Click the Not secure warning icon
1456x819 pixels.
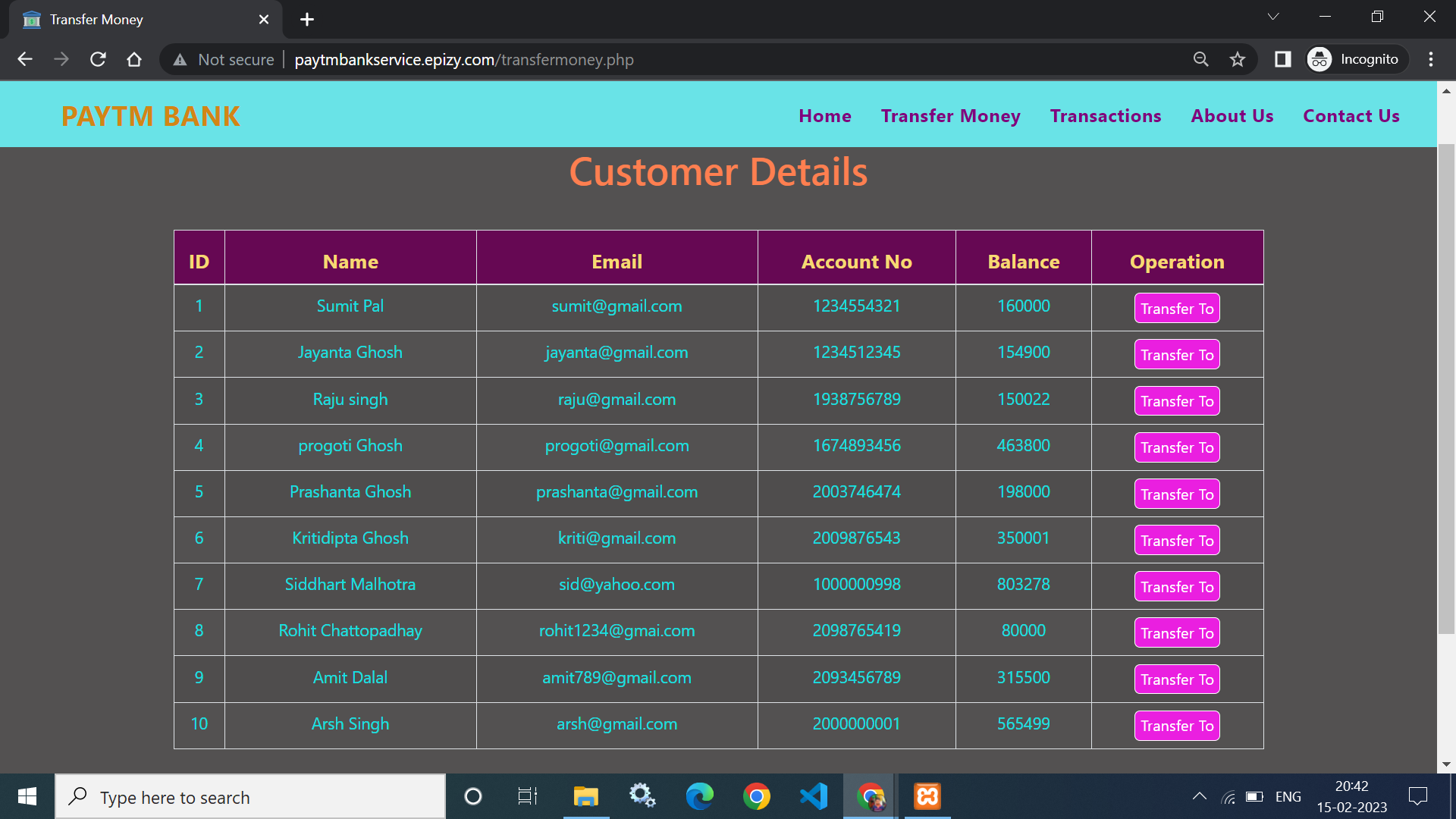point(180,59)
